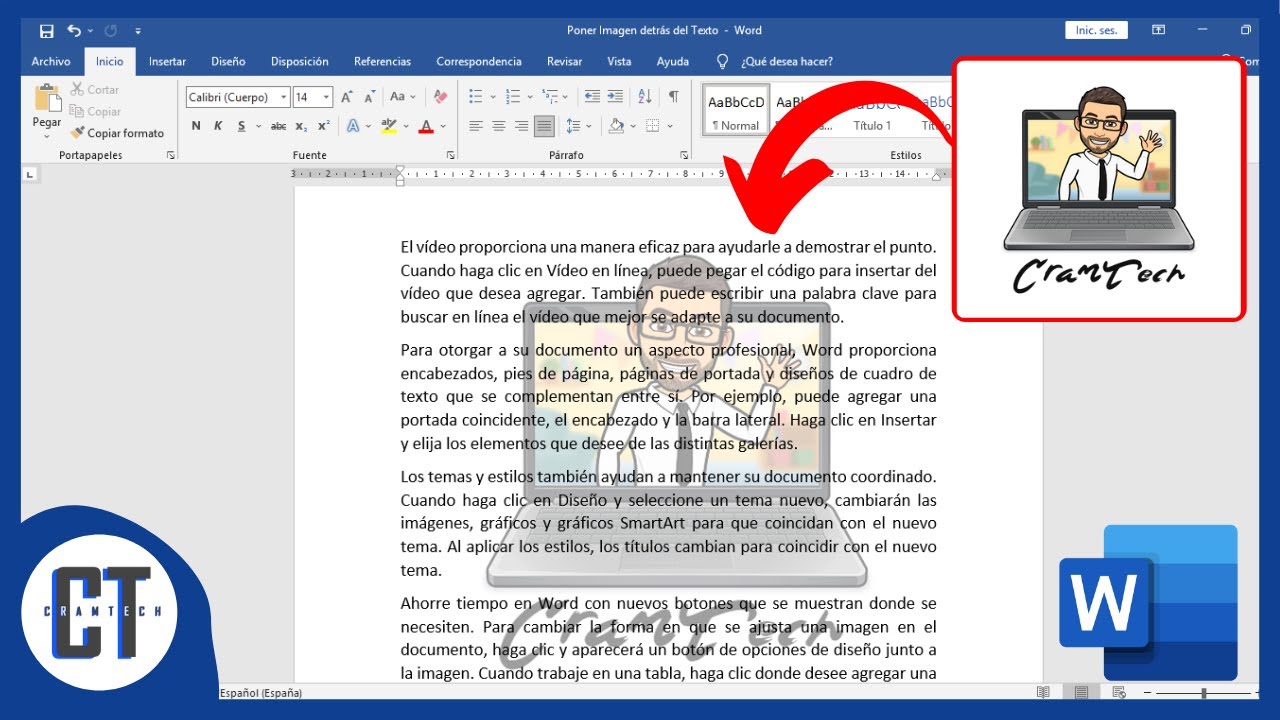Image resolution: width=1280 pixels, height=720 pixels.
Task: Switch to web layout view in the status bar
Action: click(1118, 692)
